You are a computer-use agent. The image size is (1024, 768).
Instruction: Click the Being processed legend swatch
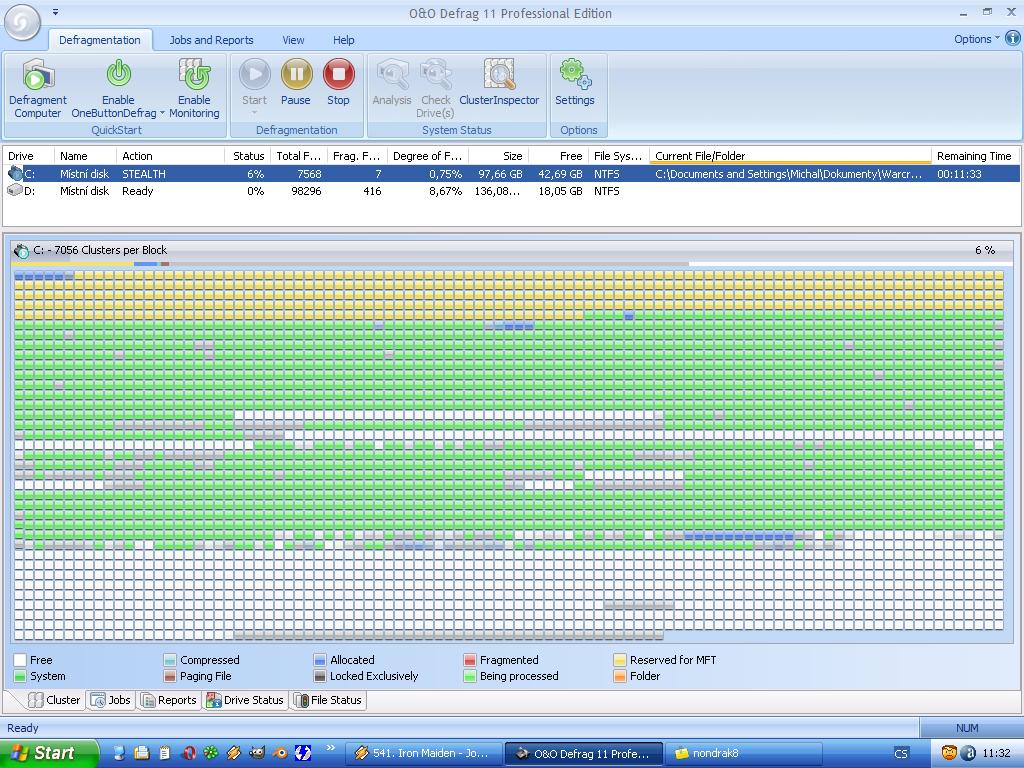(x=470, y=677)
